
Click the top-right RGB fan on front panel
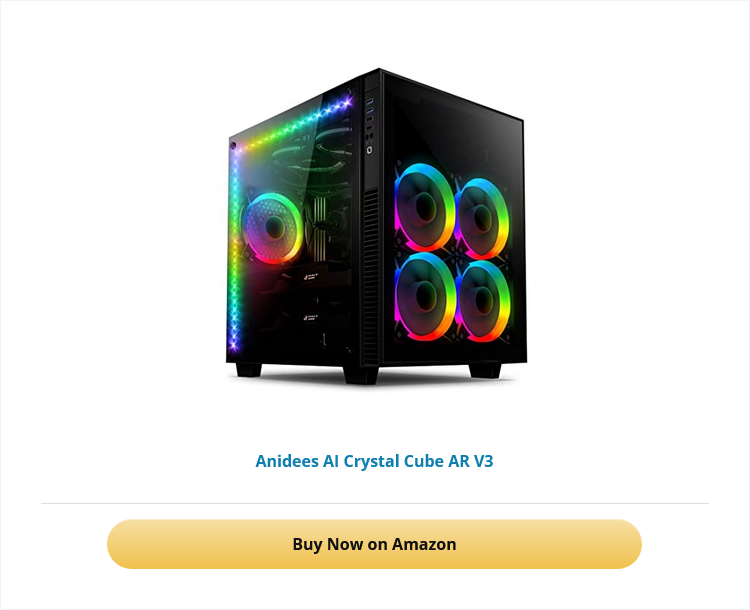pos(482,219)
